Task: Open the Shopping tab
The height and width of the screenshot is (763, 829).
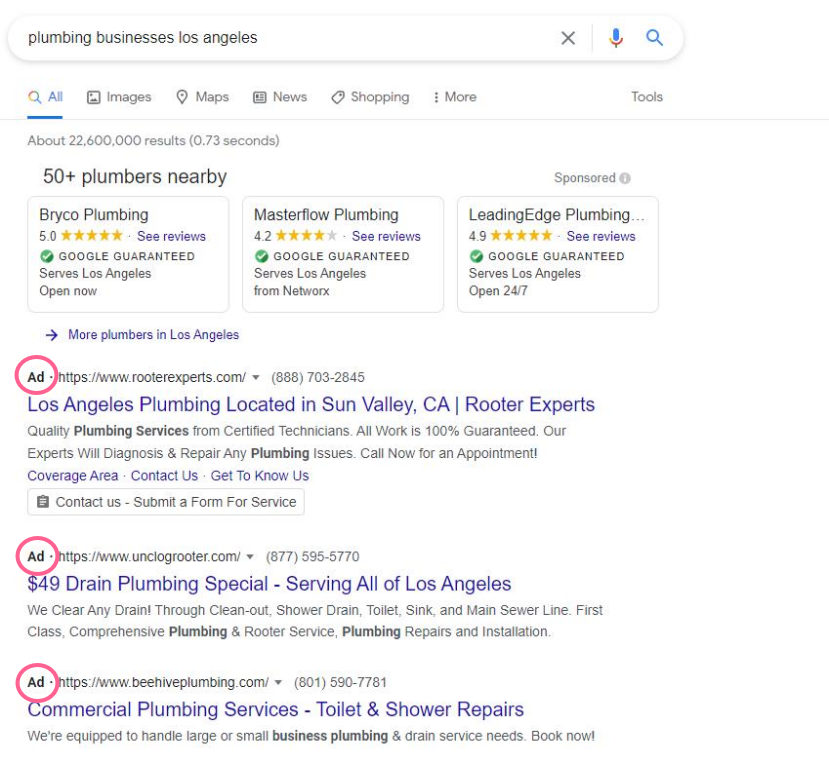Action: click(370, 97)
